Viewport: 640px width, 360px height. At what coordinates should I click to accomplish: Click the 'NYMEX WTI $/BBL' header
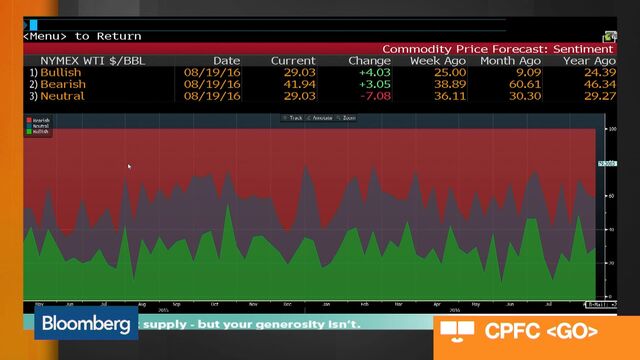93,61
